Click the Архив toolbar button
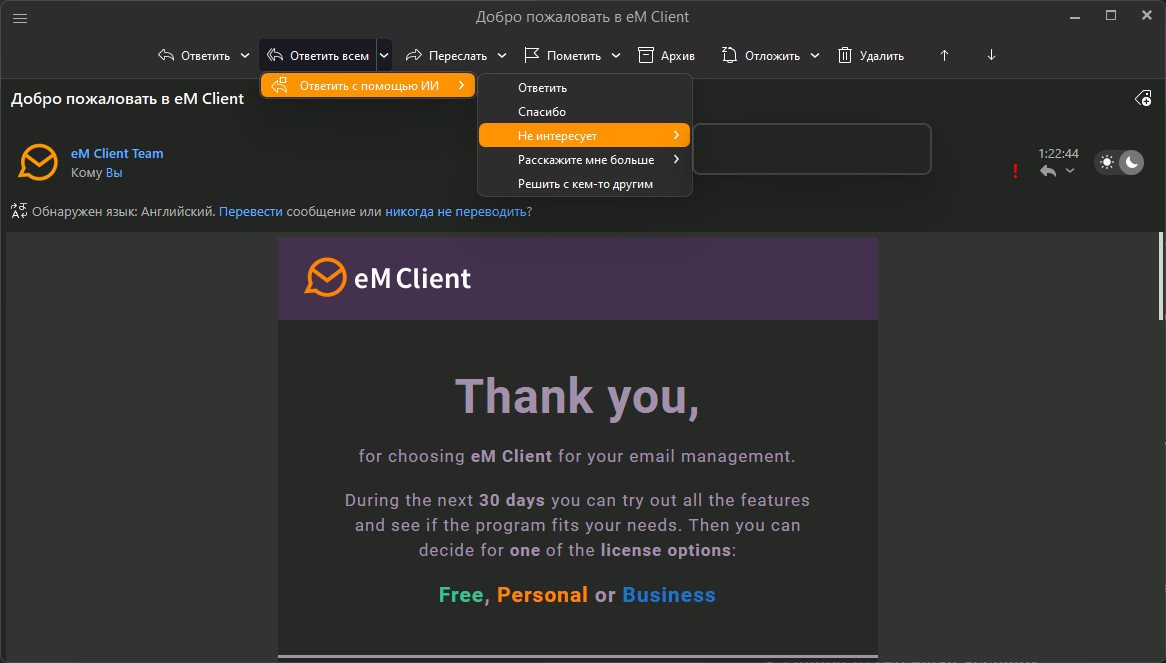Image resolution: width=1166 pixels, height=663 pixels. coord(666,55)
